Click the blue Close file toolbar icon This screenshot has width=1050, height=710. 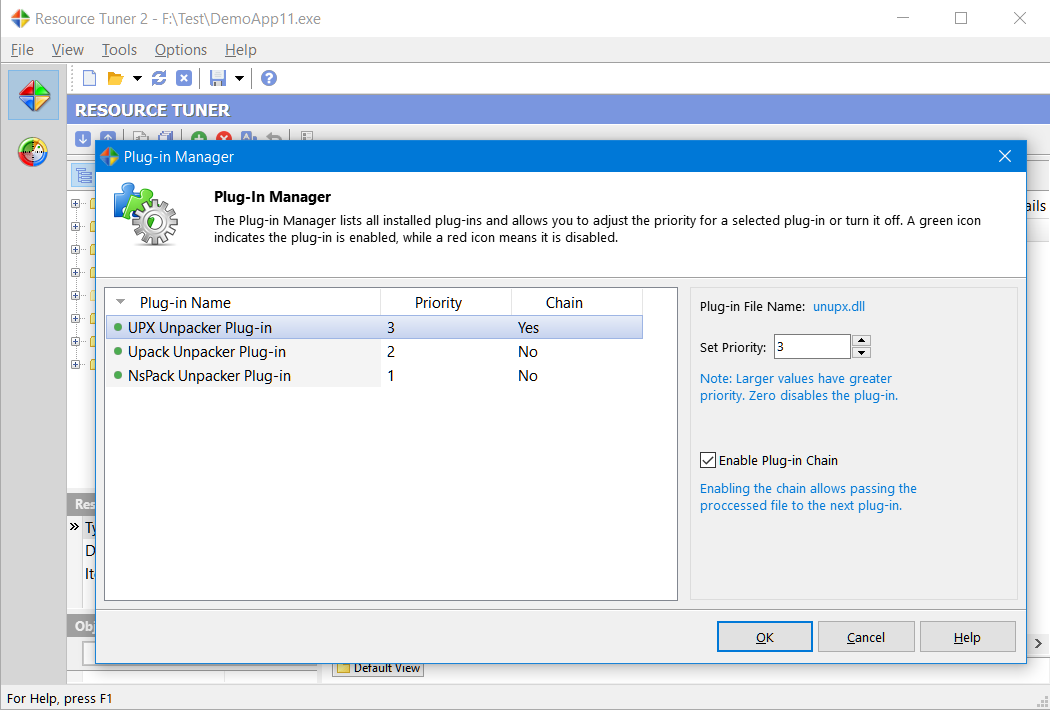[x=184, y=78]
